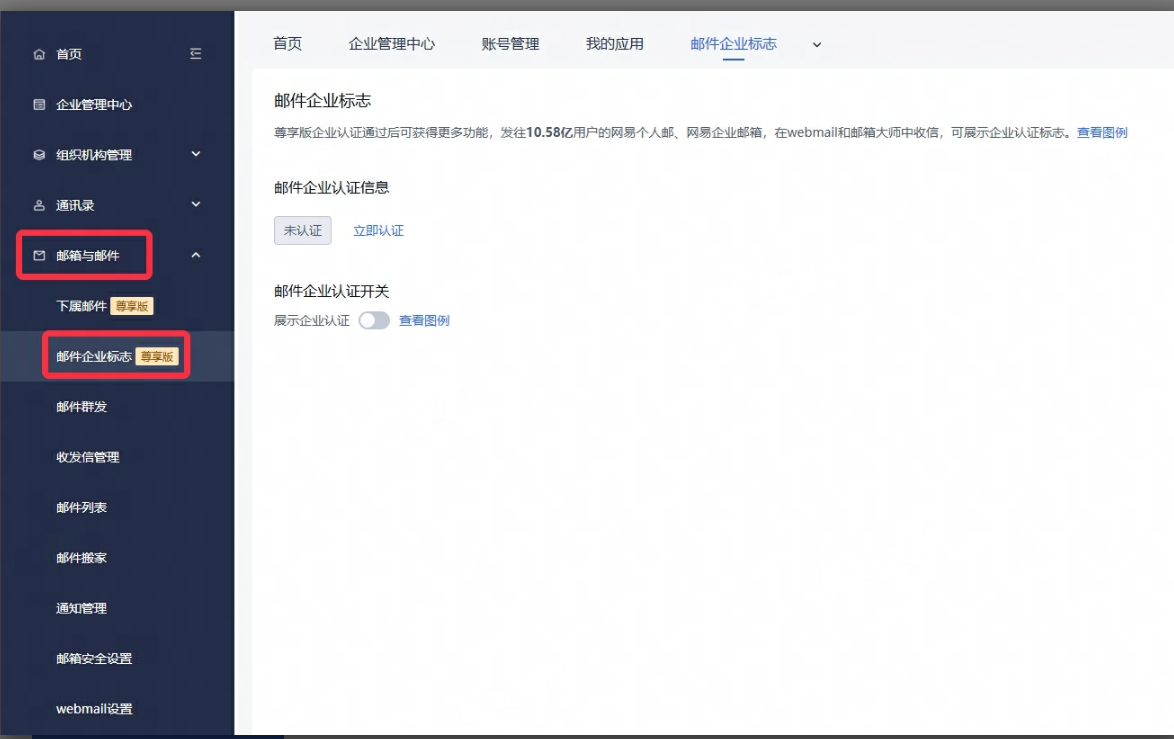Open 邮箱安全设置 in the sidebar
The width and height of the screenshot is (1174, 739).
coord(94,658)
